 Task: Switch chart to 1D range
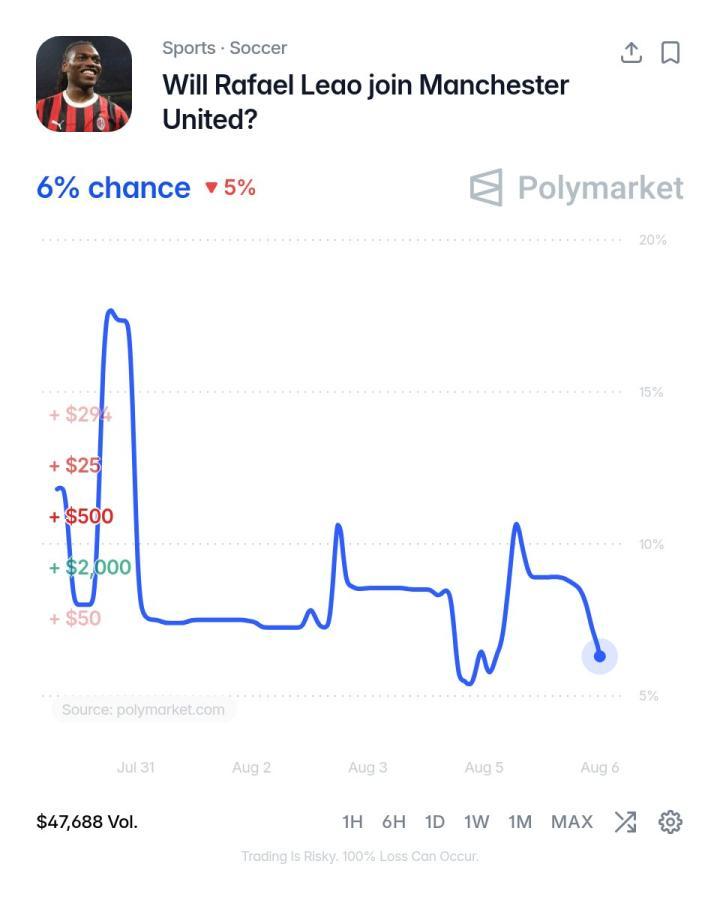pyautogui.click(x=435, y=822)
